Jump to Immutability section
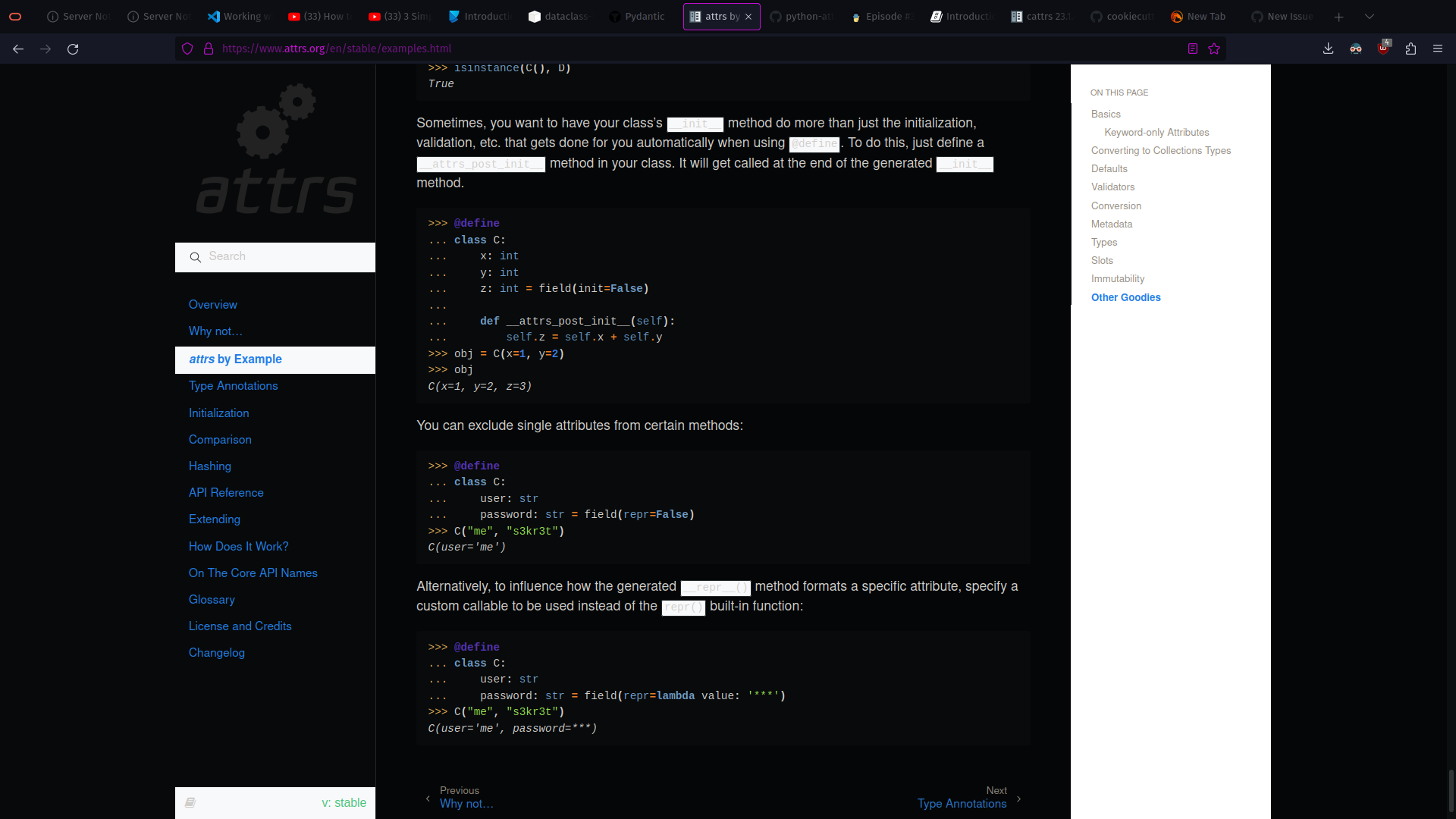The width and height of the screenshot is (1456, 819). [1118, 278]
